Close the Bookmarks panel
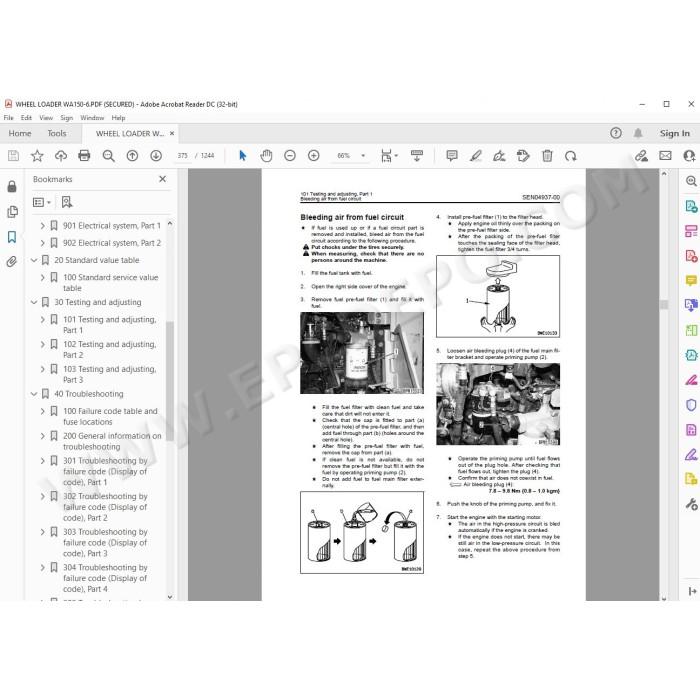The width and height of the screenshot is (700, 700). [x=162, y=179]
